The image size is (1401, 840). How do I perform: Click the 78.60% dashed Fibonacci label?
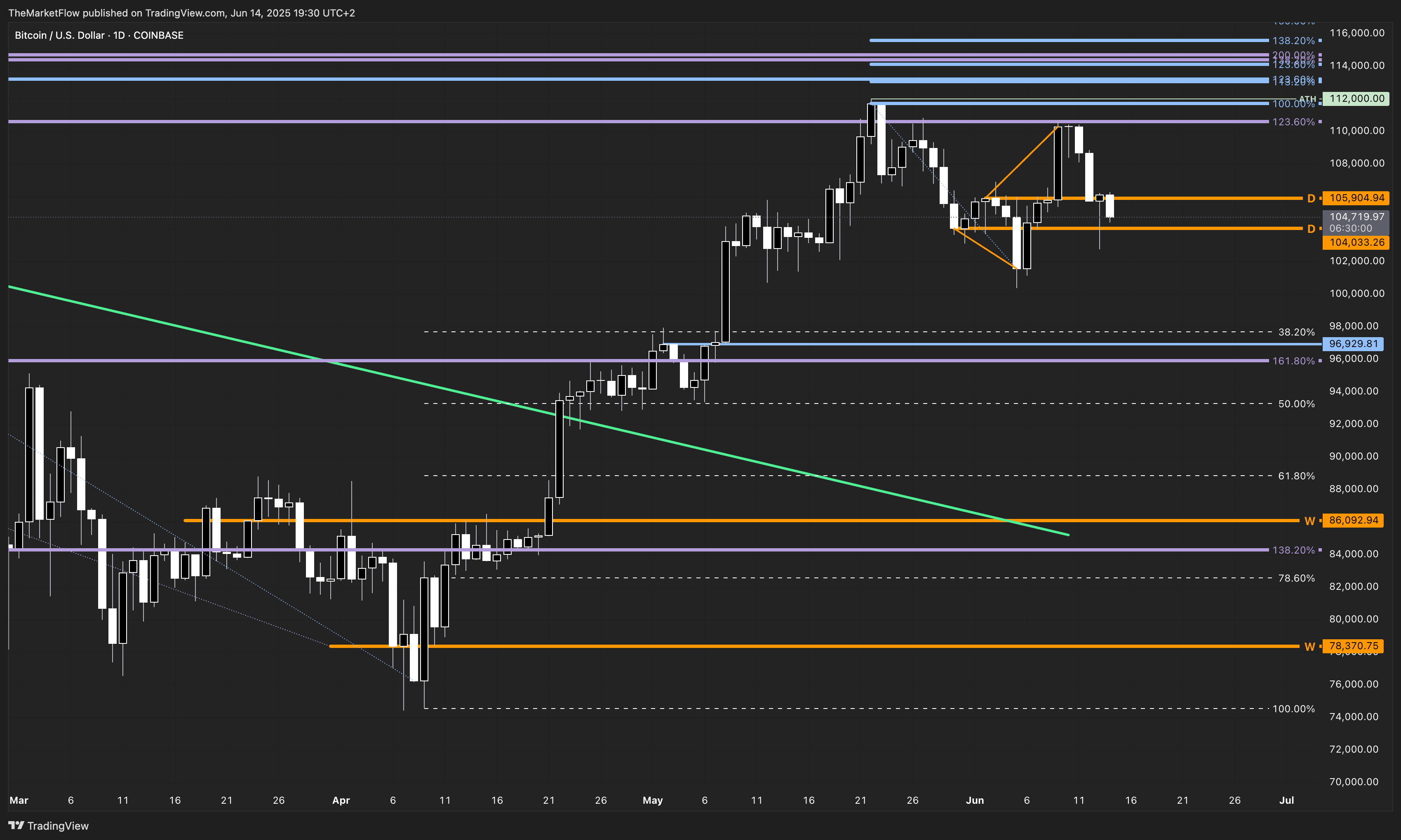coord(1296,579)
